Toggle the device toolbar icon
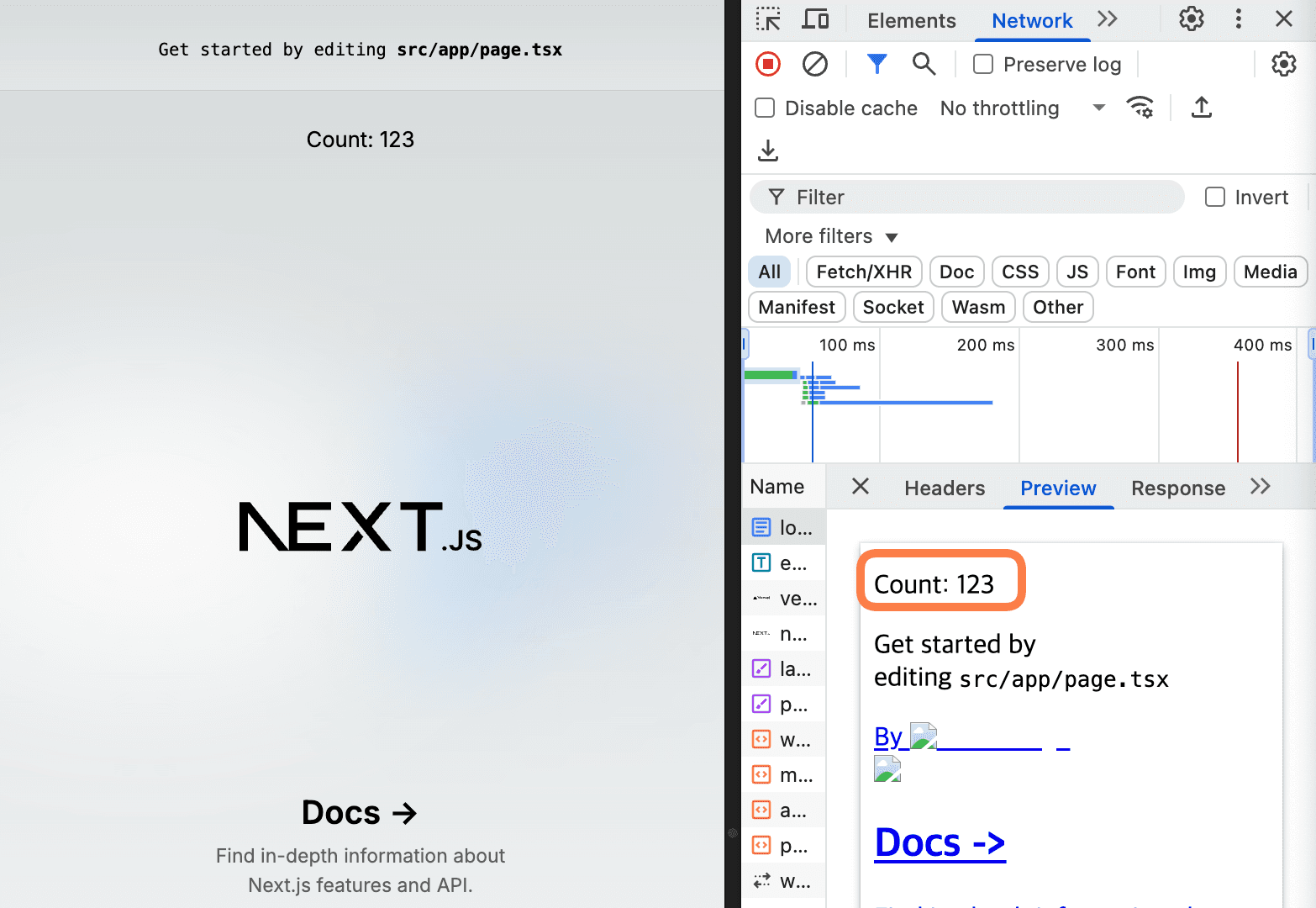Image resolution: width=1316 pixels, height=908 pixels. 815,19
